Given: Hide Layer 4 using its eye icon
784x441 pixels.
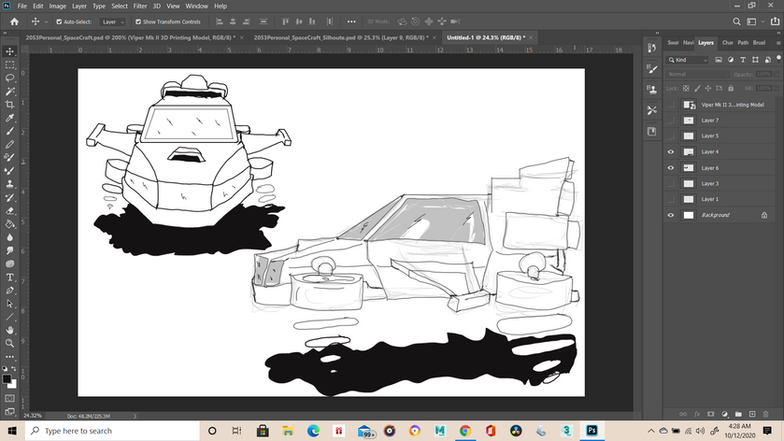Looking at the screenshot, I should (671, 152).
